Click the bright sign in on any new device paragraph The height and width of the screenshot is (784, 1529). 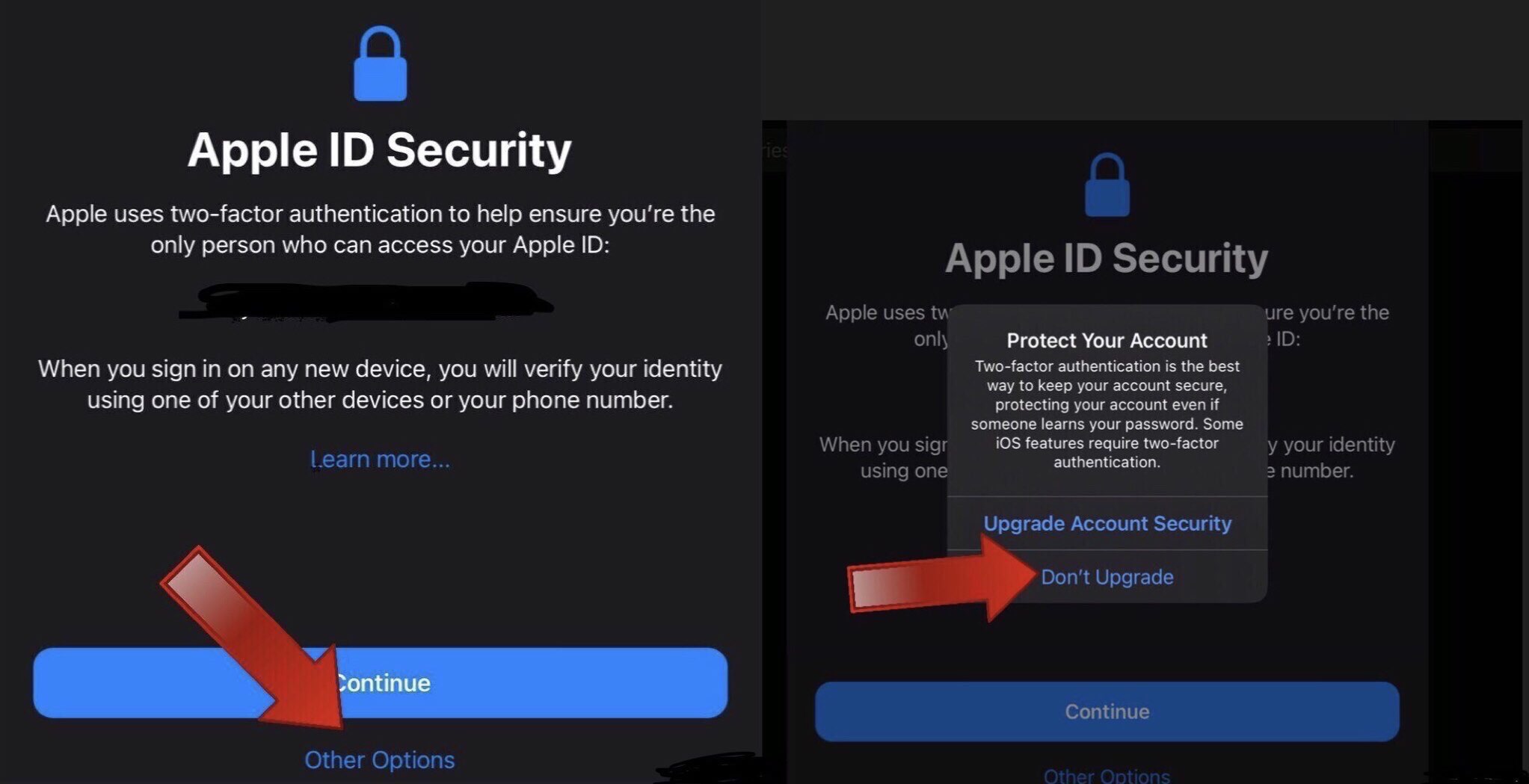pyautogui.click(x=380, y=384)
